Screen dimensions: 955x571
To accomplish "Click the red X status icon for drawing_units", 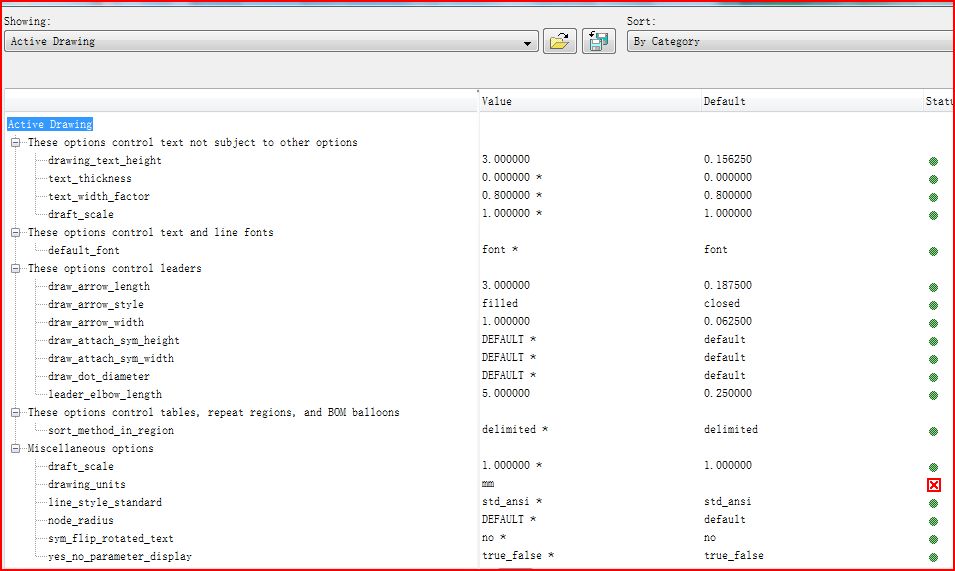I will 934,485.
